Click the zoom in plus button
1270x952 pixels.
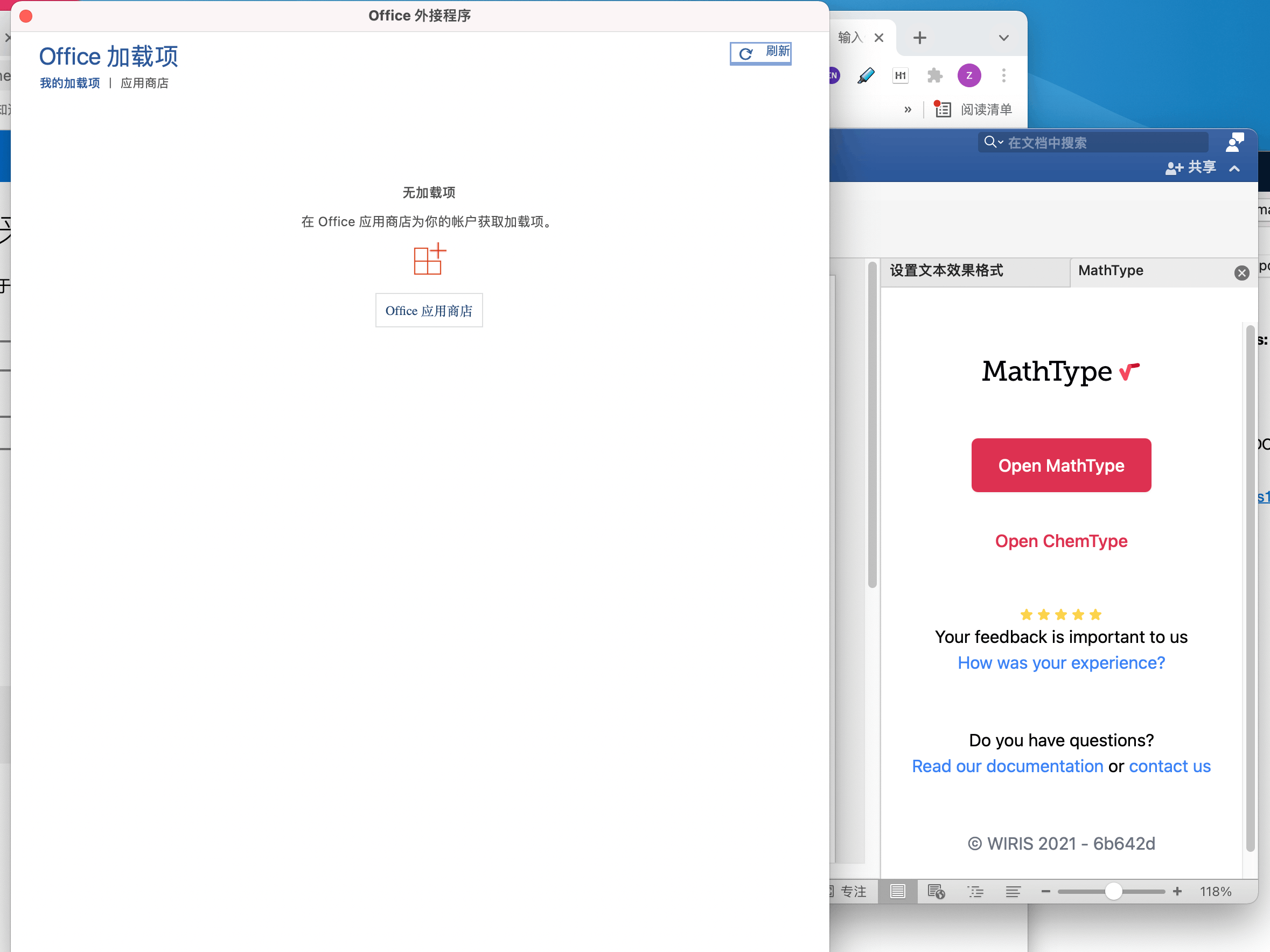point(1177,891)
